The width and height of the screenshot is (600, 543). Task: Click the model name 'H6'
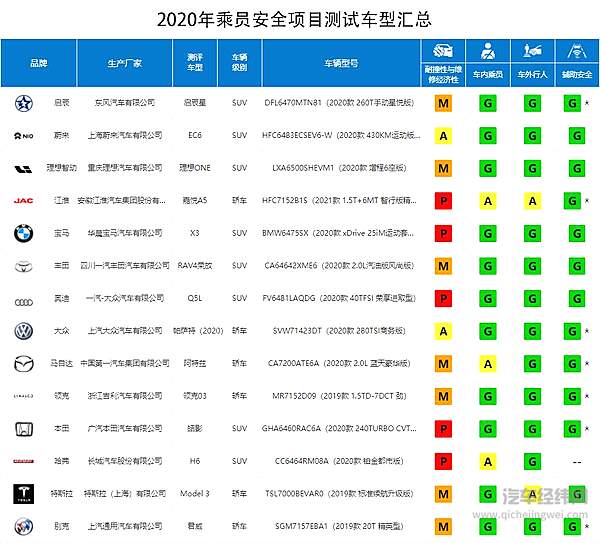[x=195, y=461]
